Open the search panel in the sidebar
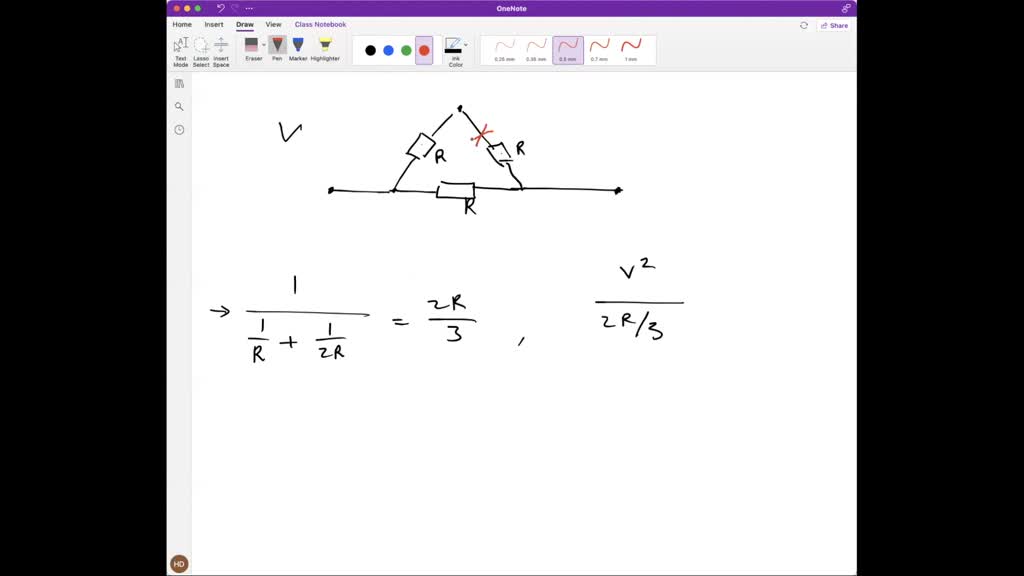1024x576 pixels. [178, 106]
